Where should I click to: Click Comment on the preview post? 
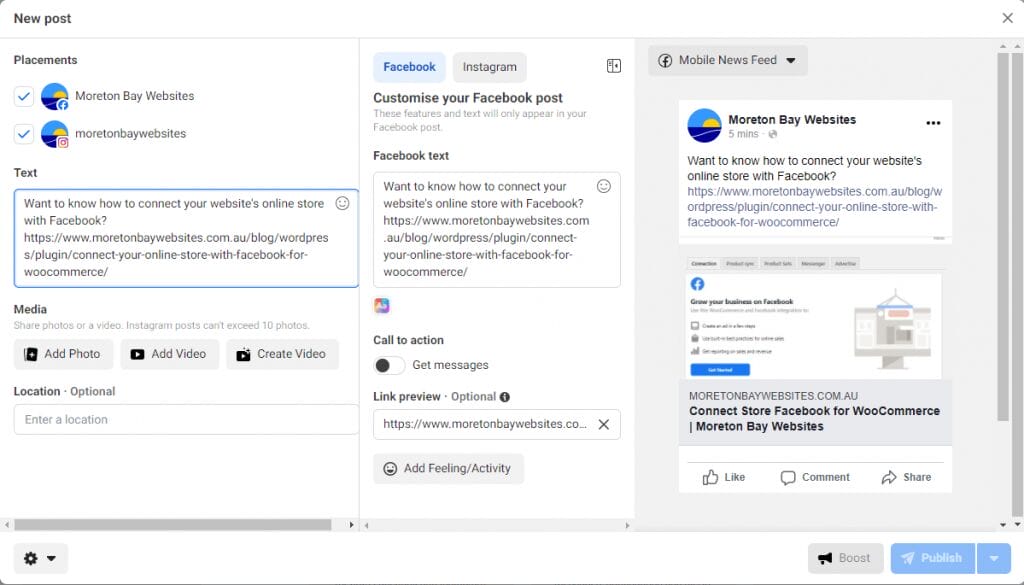[x=815, y=477]
